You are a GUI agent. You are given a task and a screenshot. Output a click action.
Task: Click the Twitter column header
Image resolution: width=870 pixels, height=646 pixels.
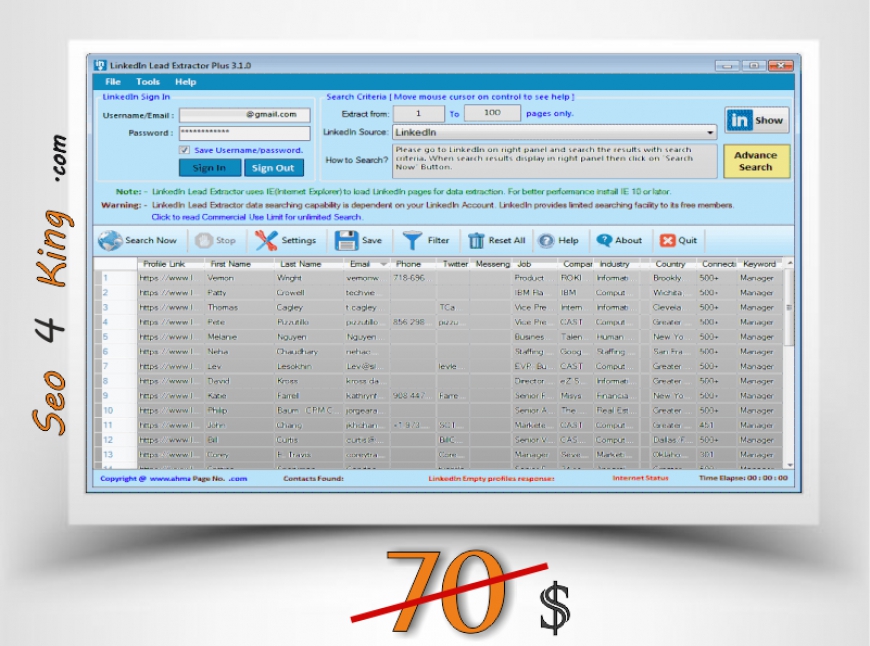(454, 264)
